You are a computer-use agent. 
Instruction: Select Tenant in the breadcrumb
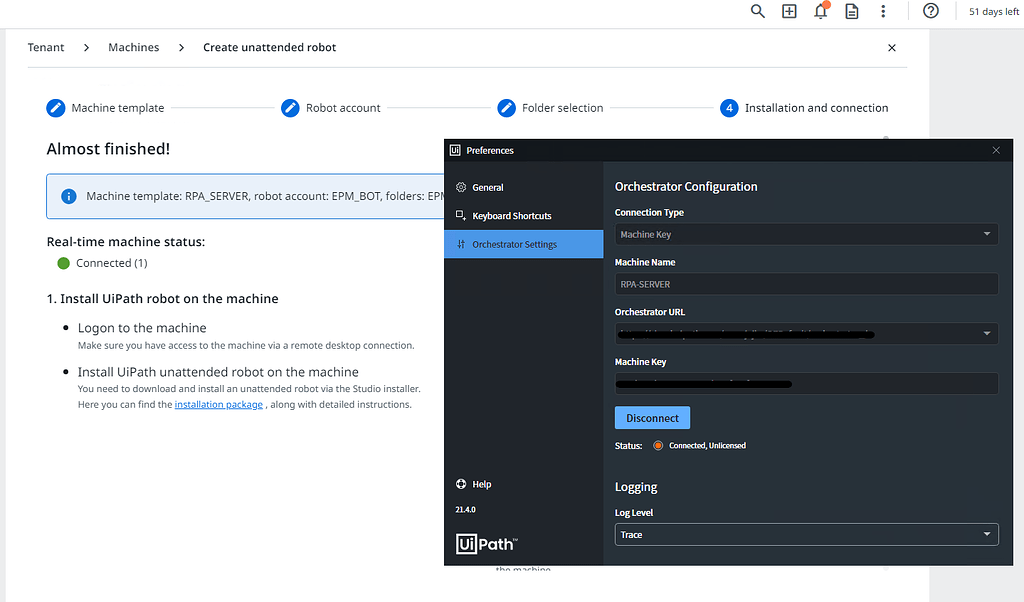[46, 46]
